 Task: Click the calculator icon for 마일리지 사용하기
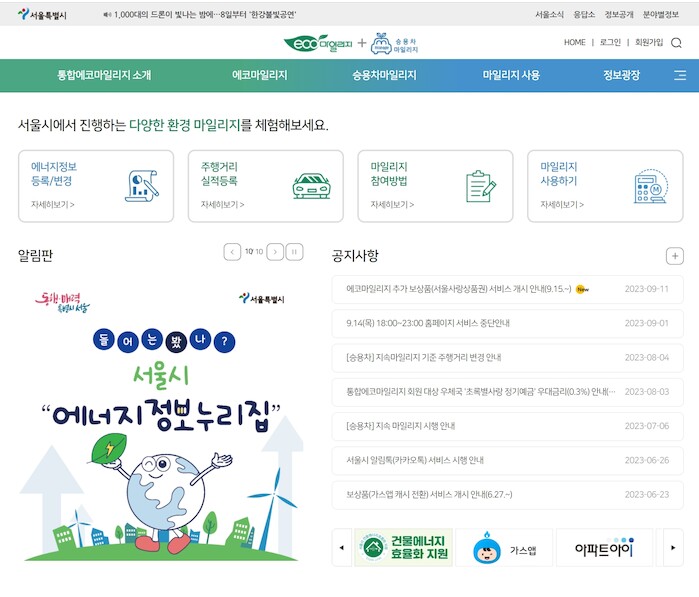(651, 186)
